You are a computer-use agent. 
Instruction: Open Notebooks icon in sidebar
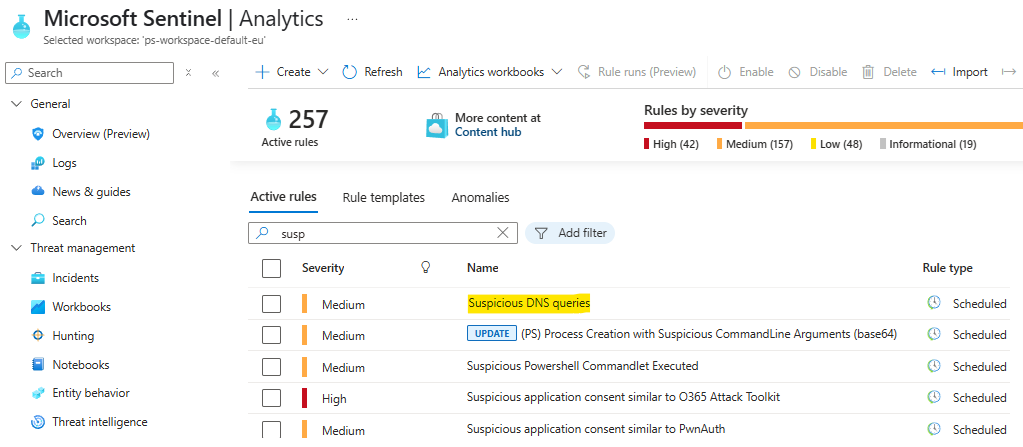pyautogui.click(x=38, y=365)
